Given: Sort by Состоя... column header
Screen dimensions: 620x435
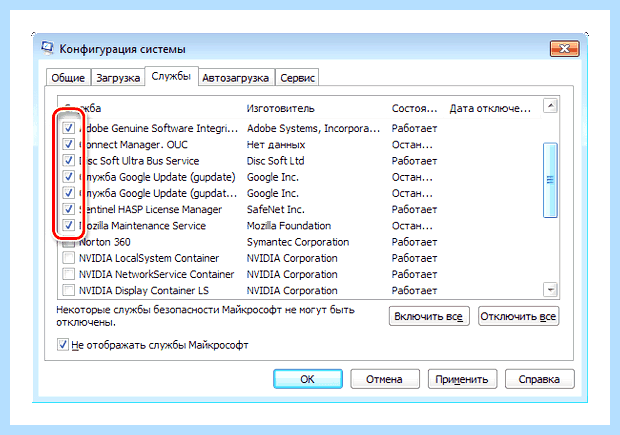Looking at the screenshot, I should point(414,108).
